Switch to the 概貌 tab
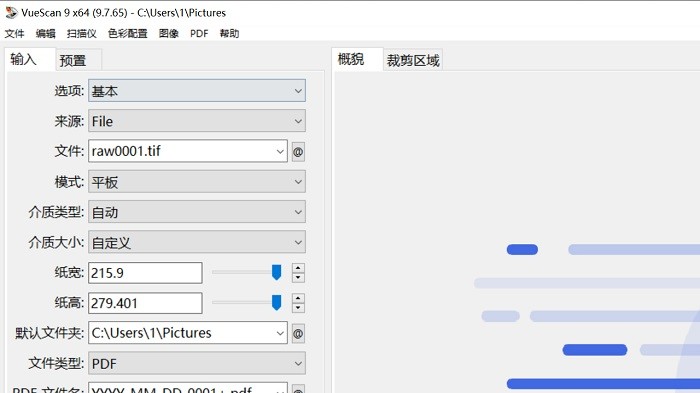This screenshot has height=393, width=700. pyautogui.click(x=357, y=59)
